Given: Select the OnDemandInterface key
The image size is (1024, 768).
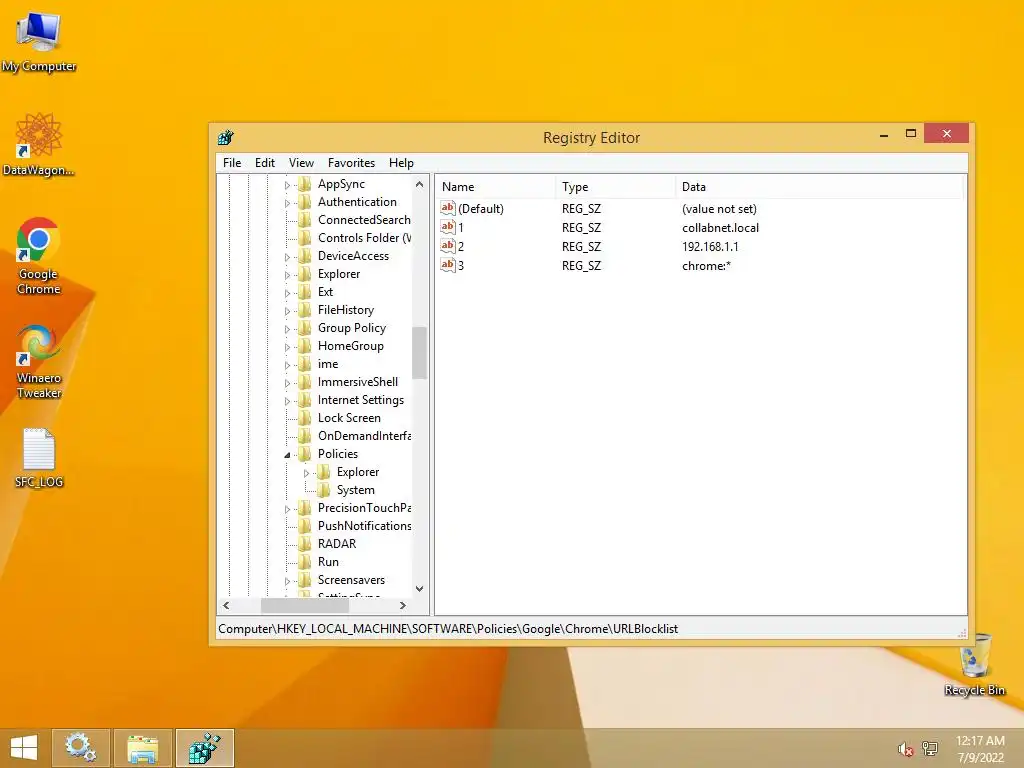Looking at the screenshot, I should (364, 436).
